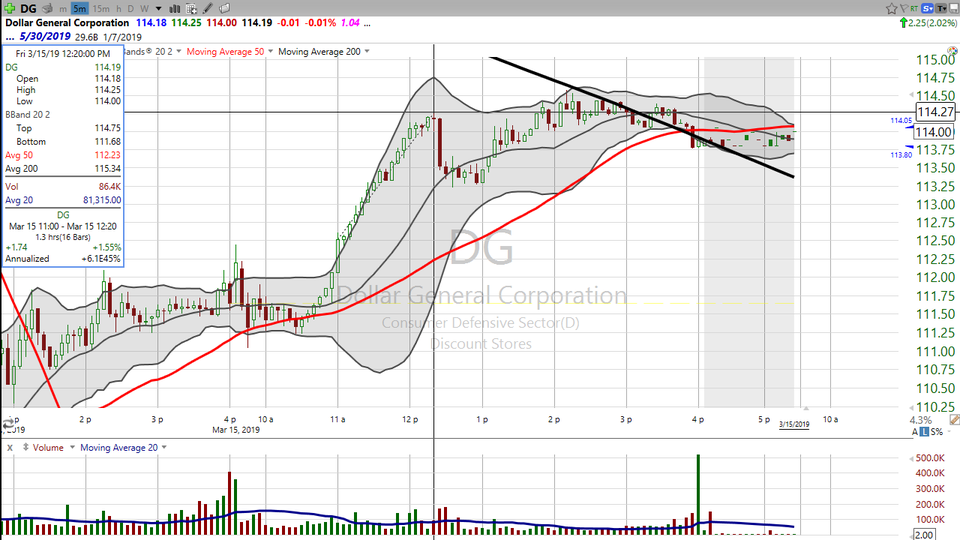This screenshot has width=960, height=540.
Task: Click the printer icon next to DG
Action: pyautogui.click(x=47, y=9)
